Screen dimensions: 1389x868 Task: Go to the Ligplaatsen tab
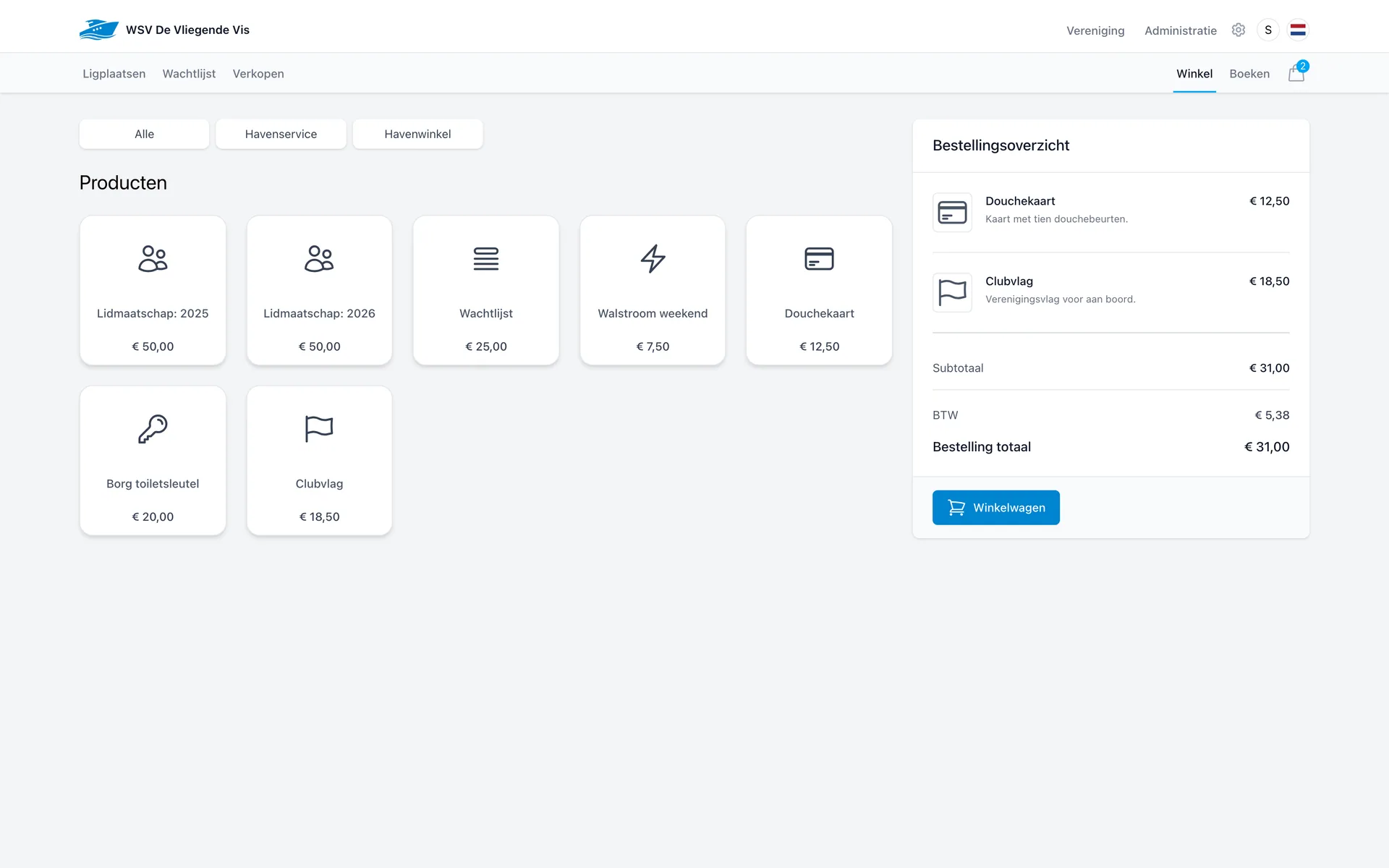(114, 74)
